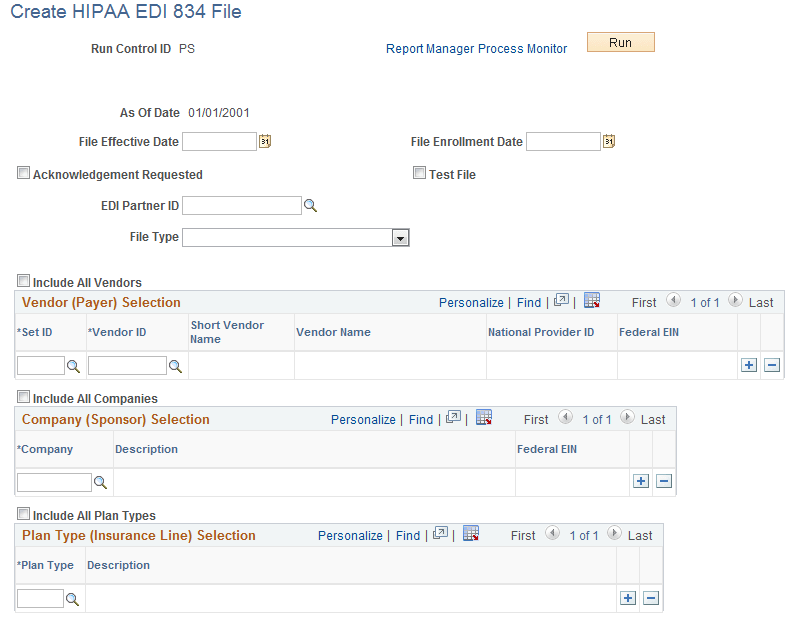The image size is (790, 618).
Task: Add a row in Vendor (Payer) Selection
Action: tap(749, 365)
